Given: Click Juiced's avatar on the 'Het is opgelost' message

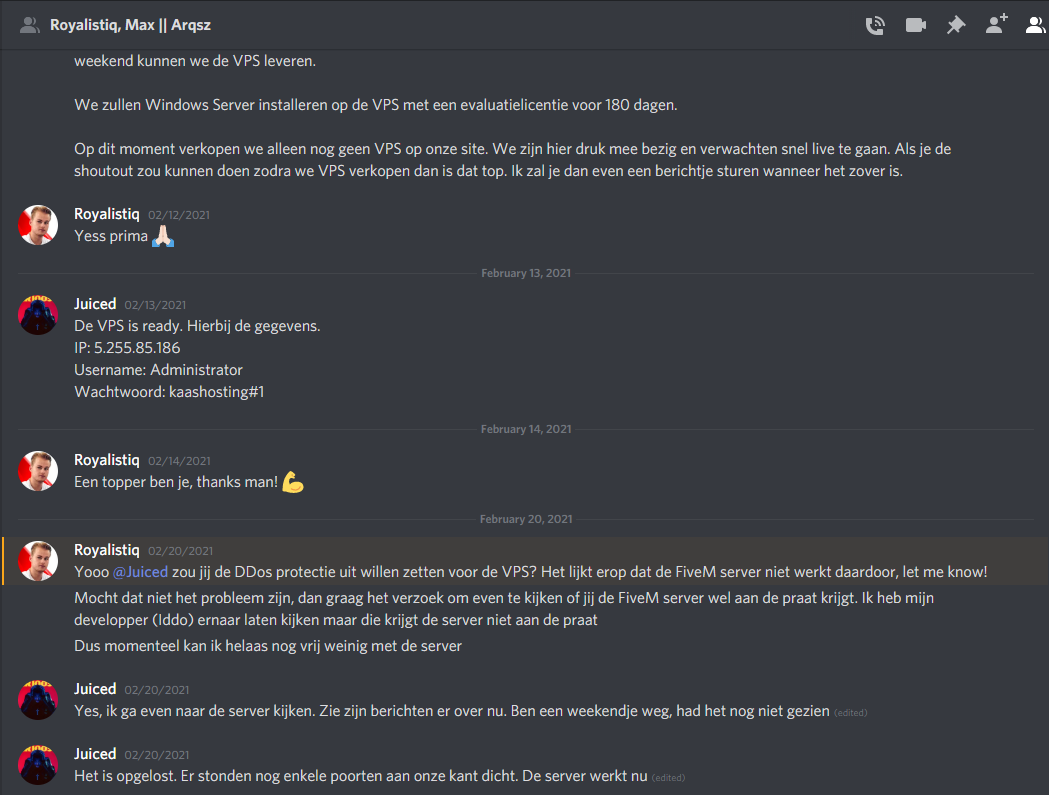Looking at the screenshot, I should coord(38,764).
